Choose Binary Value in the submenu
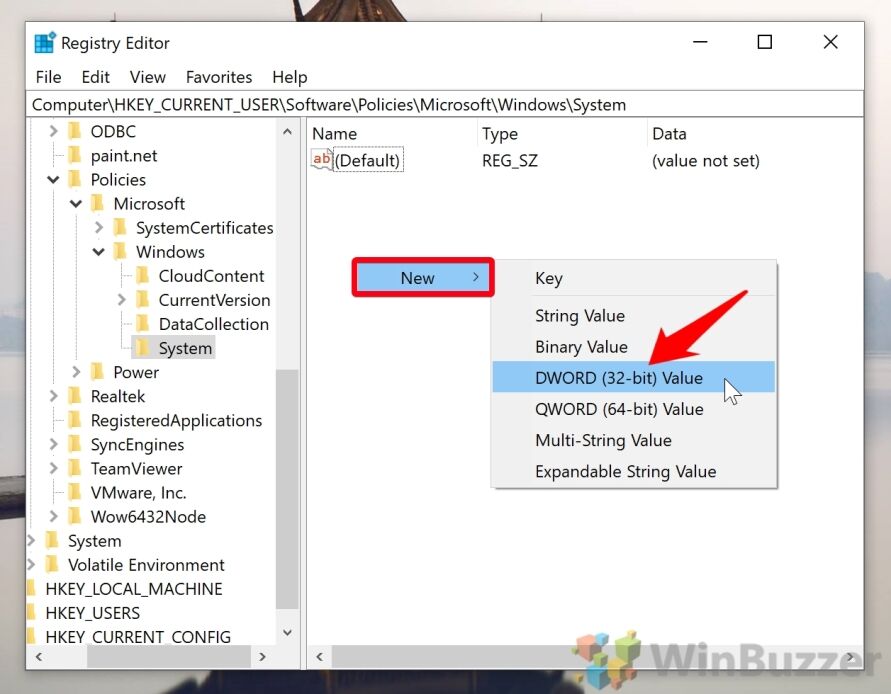This screenshot has width=891, height=694. 634,347
